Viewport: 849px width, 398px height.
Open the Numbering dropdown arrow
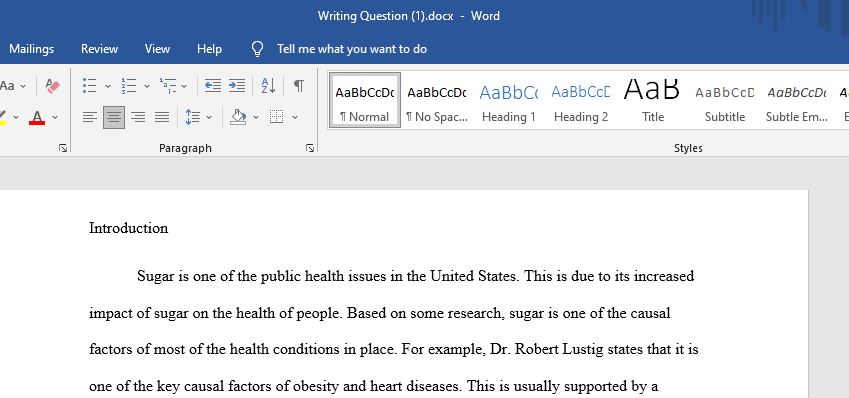pos(146,86)
